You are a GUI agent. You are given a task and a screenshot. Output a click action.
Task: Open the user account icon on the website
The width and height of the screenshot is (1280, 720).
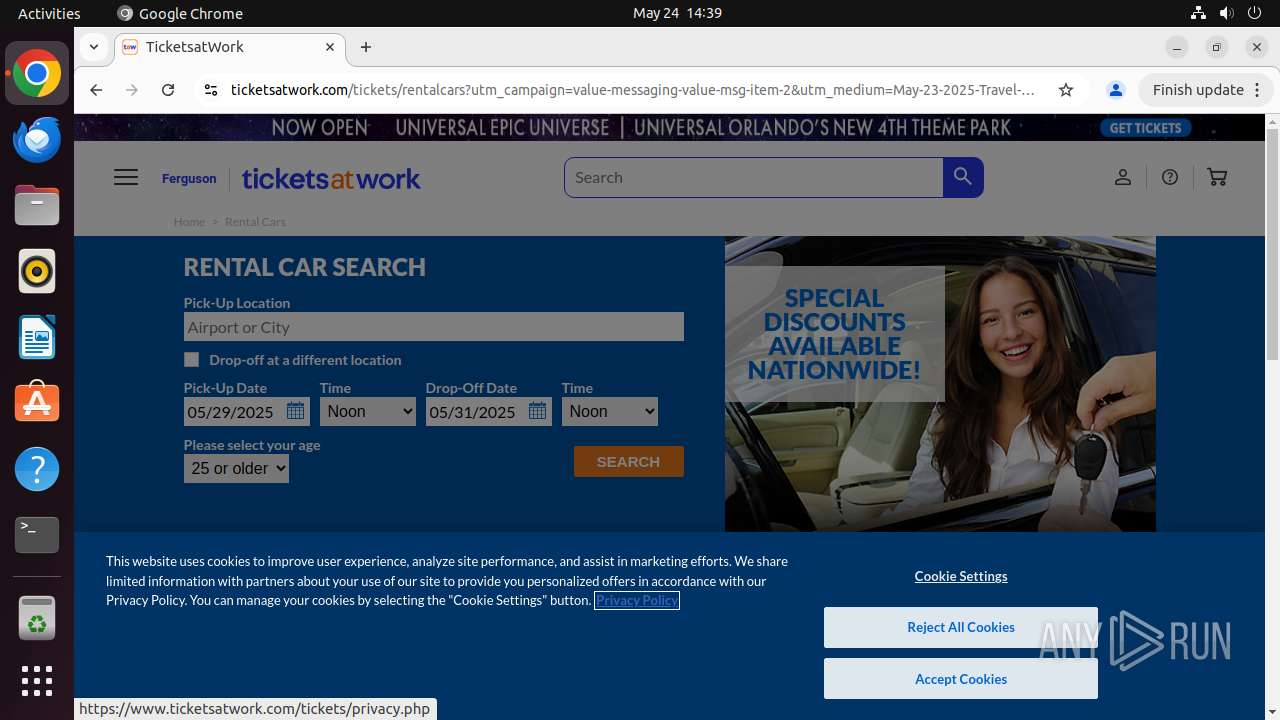coord(1123,177)
